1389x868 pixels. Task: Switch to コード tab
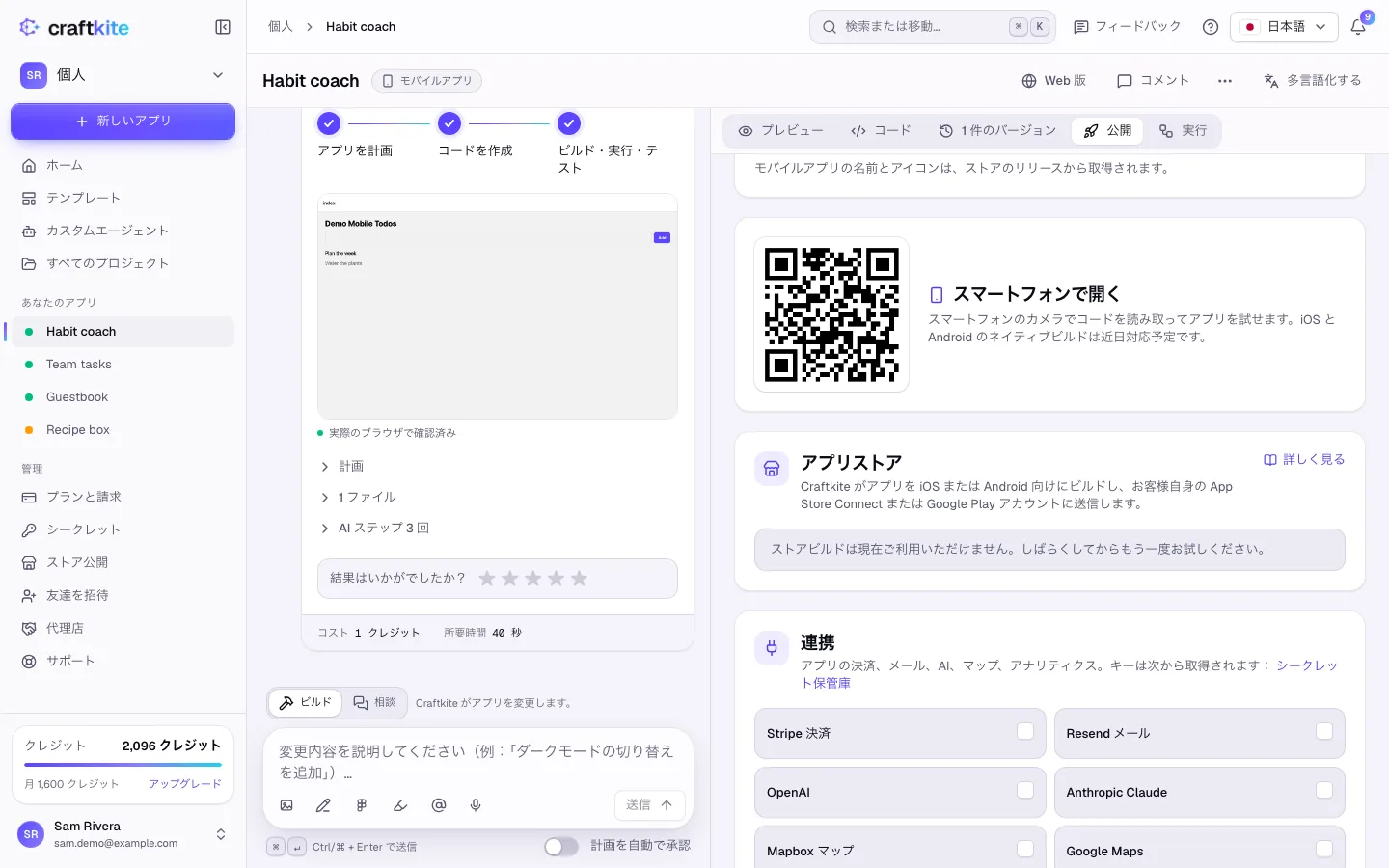(x=881, y=130)
